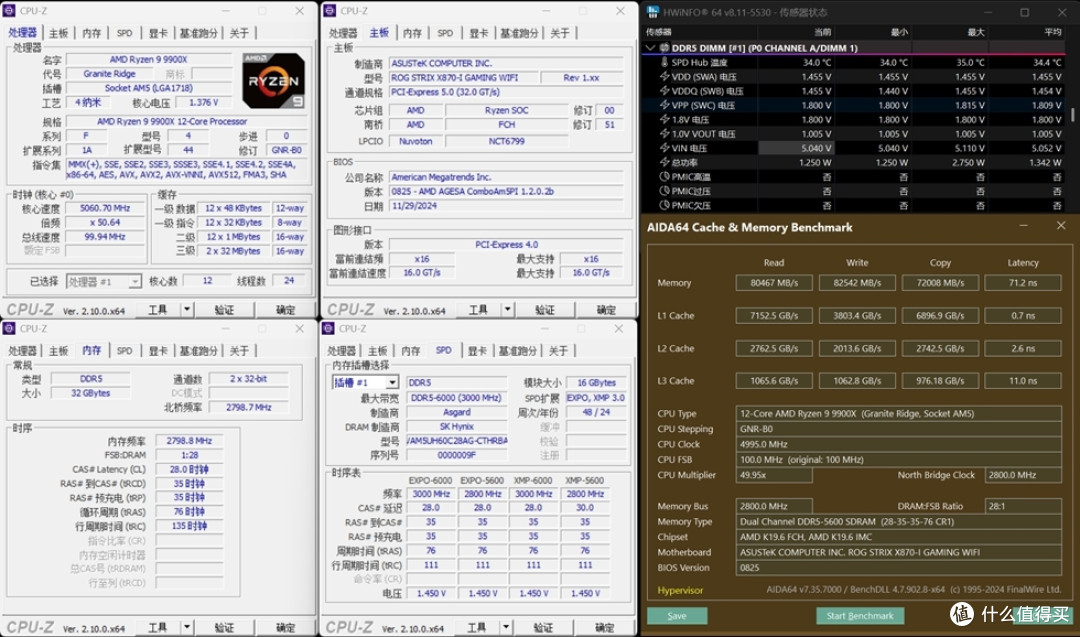This screenshot has width=1080, height=637.
Task: Click the Memory Latency value 71.2 ns
Action: coord(1023,282)
